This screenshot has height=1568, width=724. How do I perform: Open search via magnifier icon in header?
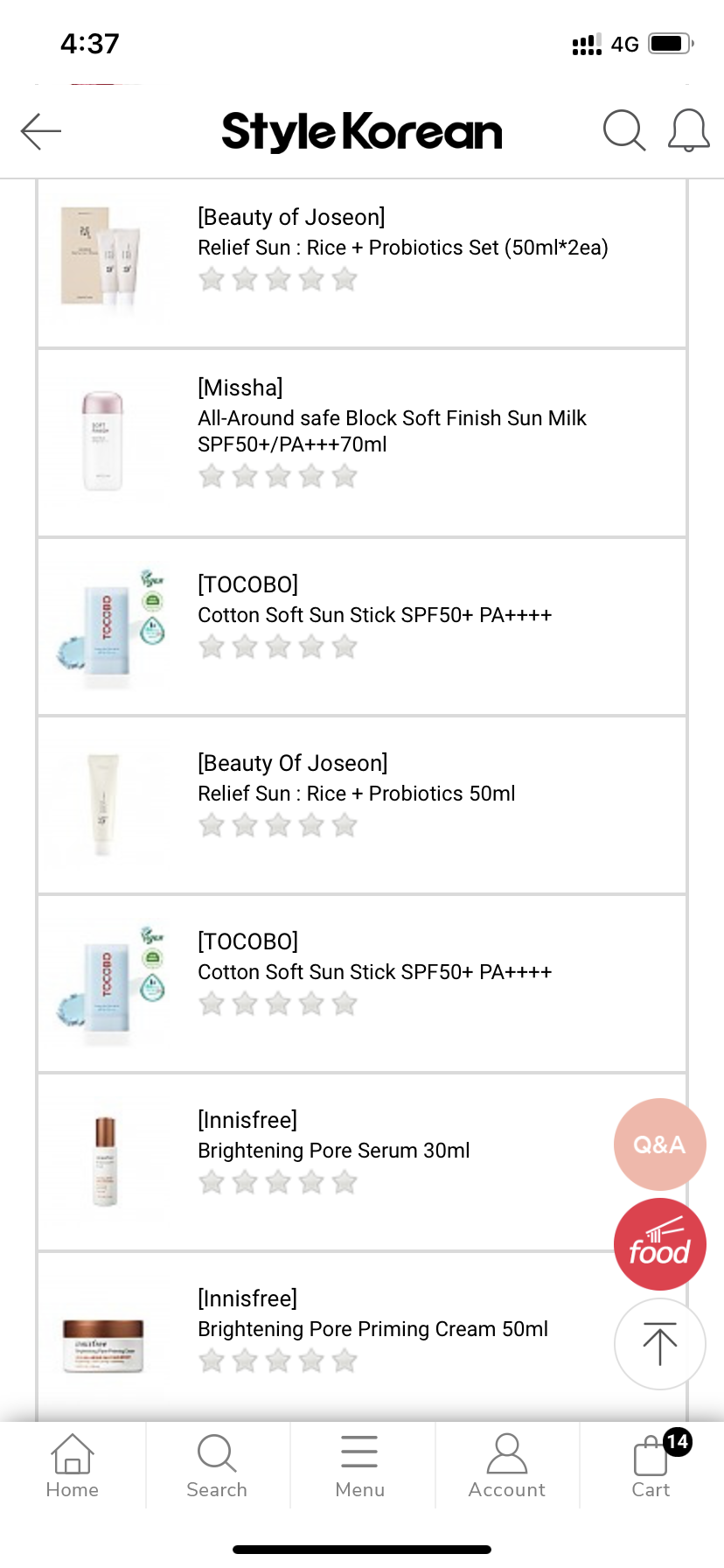click(x=624, y=131)
